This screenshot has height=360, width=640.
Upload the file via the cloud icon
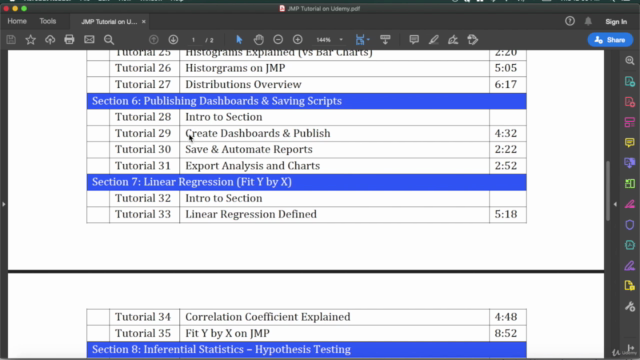point(50,40)
